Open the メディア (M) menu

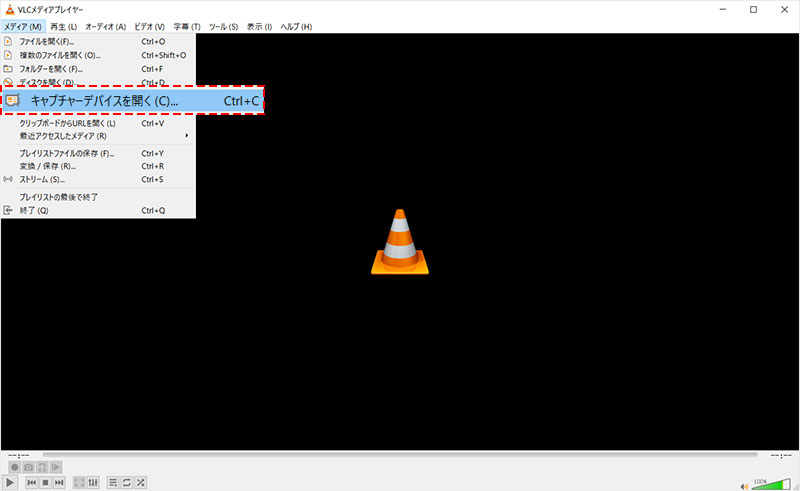[x=23, y=27]
